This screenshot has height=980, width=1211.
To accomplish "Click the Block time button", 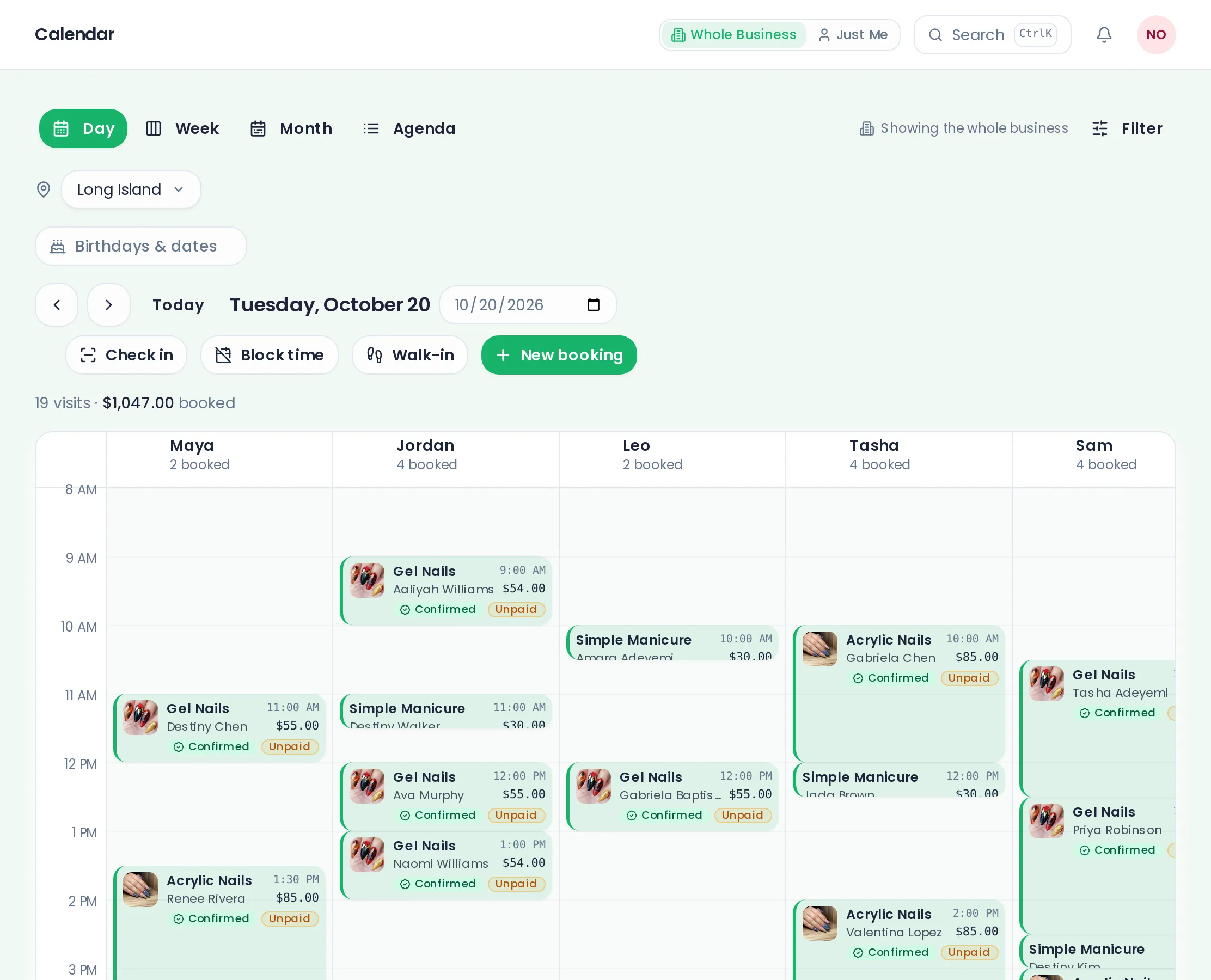I will [270, 355].
